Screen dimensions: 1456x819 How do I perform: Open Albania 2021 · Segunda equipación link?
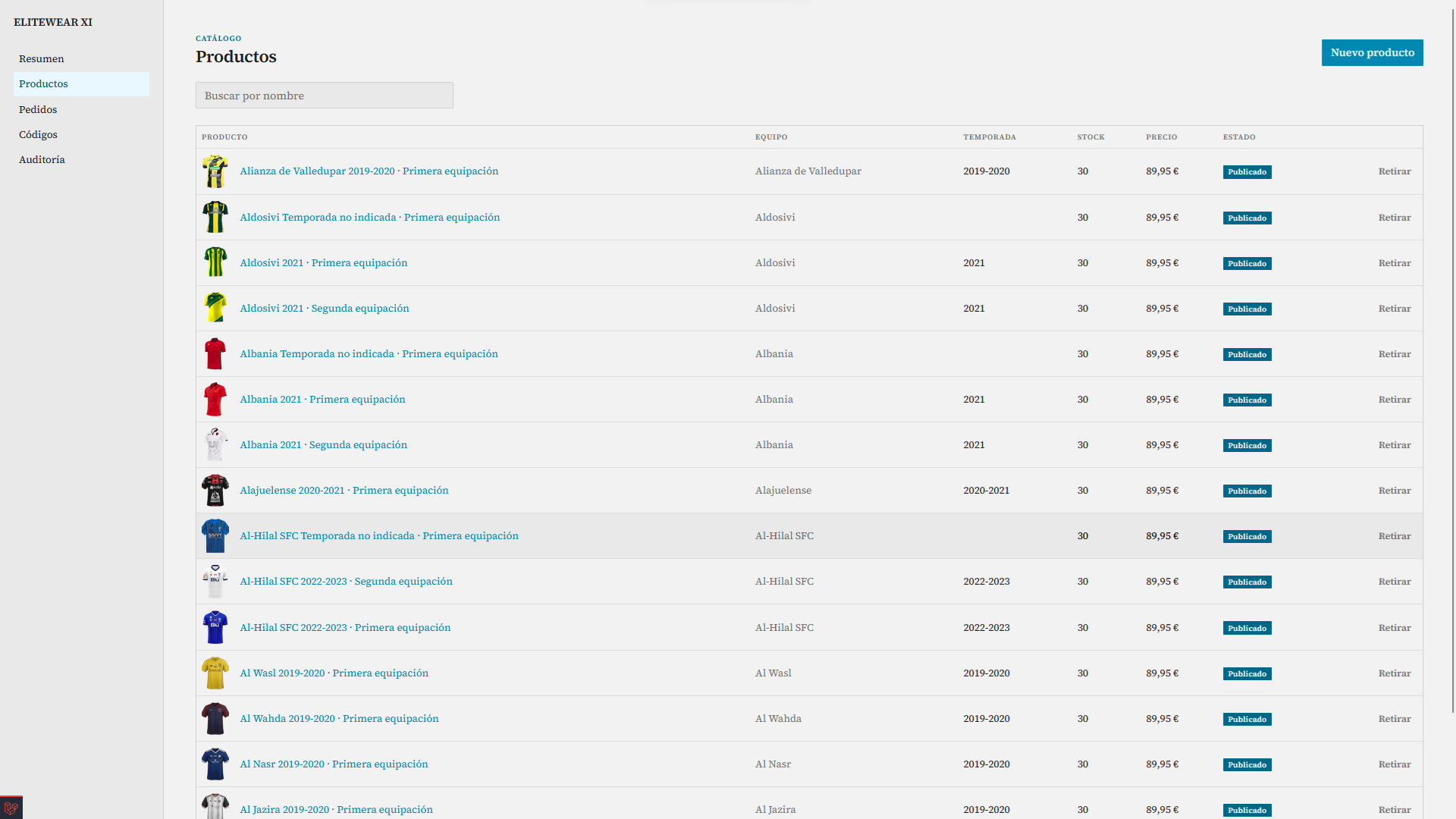[324, 444]
